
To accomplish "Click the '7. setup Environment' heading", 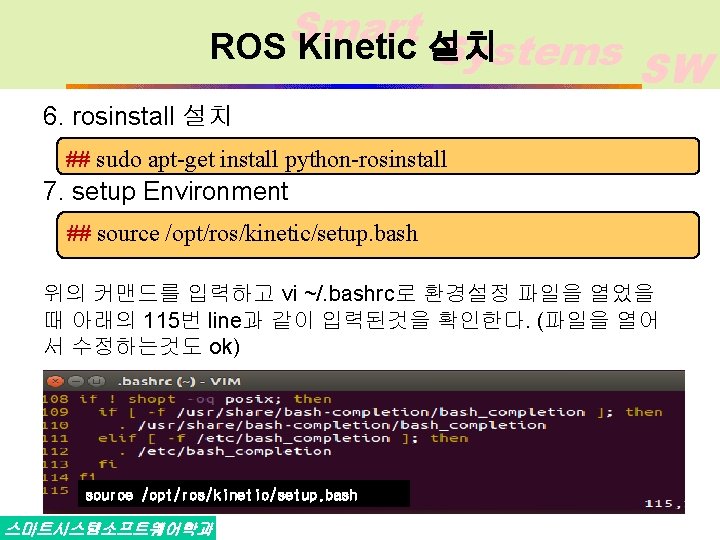I will (166, 191).
